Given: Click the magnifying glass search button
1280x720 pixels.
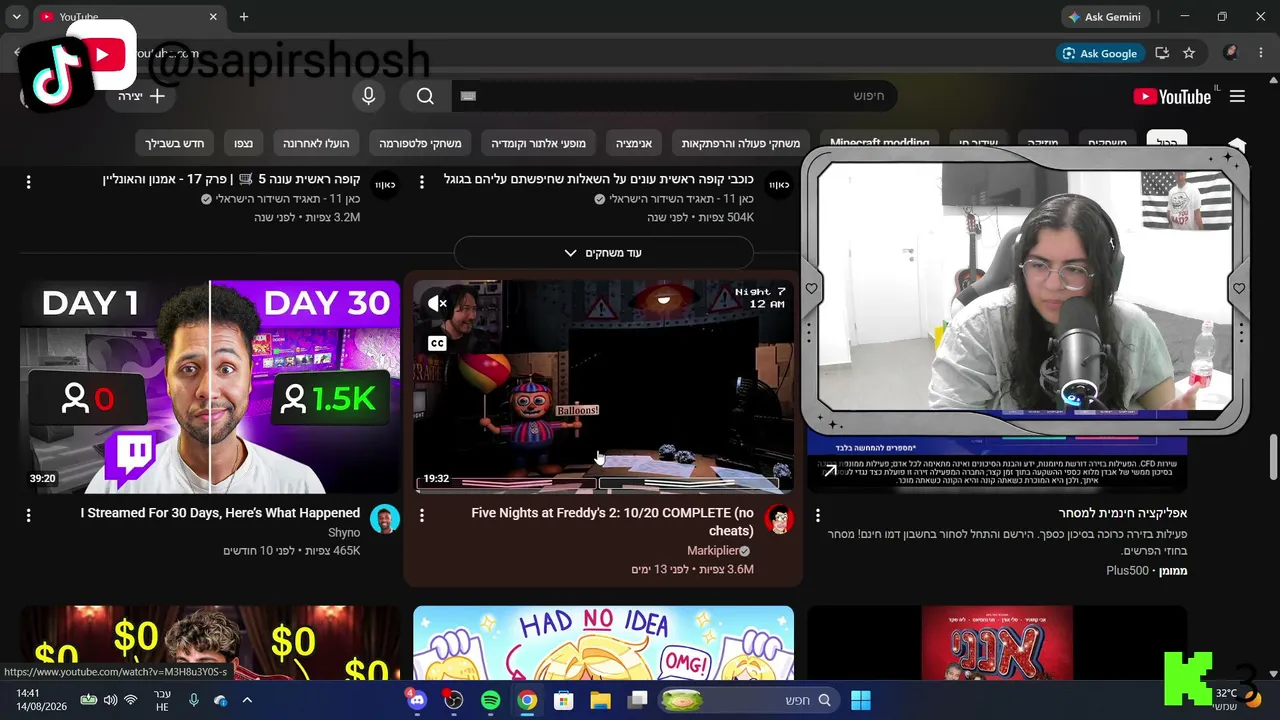Looking at the screenshot, I should click(x=425, y=96).
